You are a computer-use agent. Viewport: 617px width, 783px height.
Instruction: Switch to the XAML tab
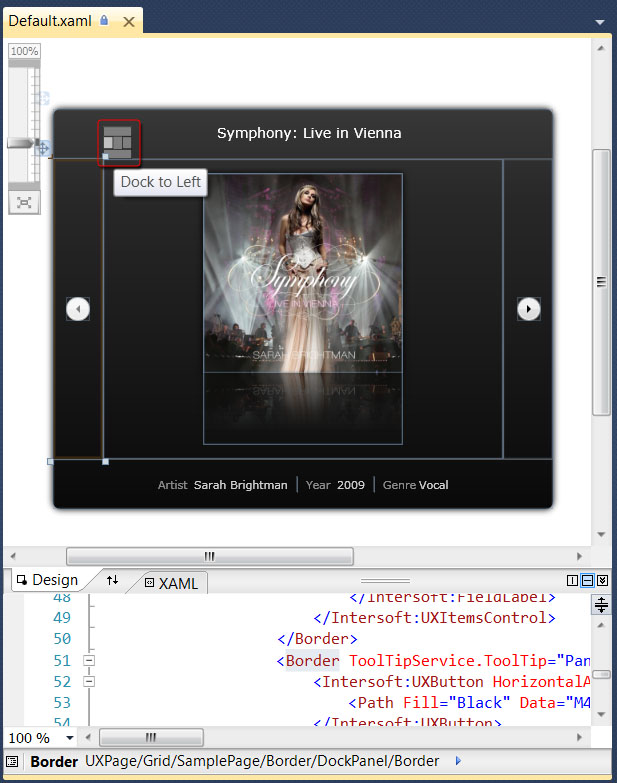[171, 582]
